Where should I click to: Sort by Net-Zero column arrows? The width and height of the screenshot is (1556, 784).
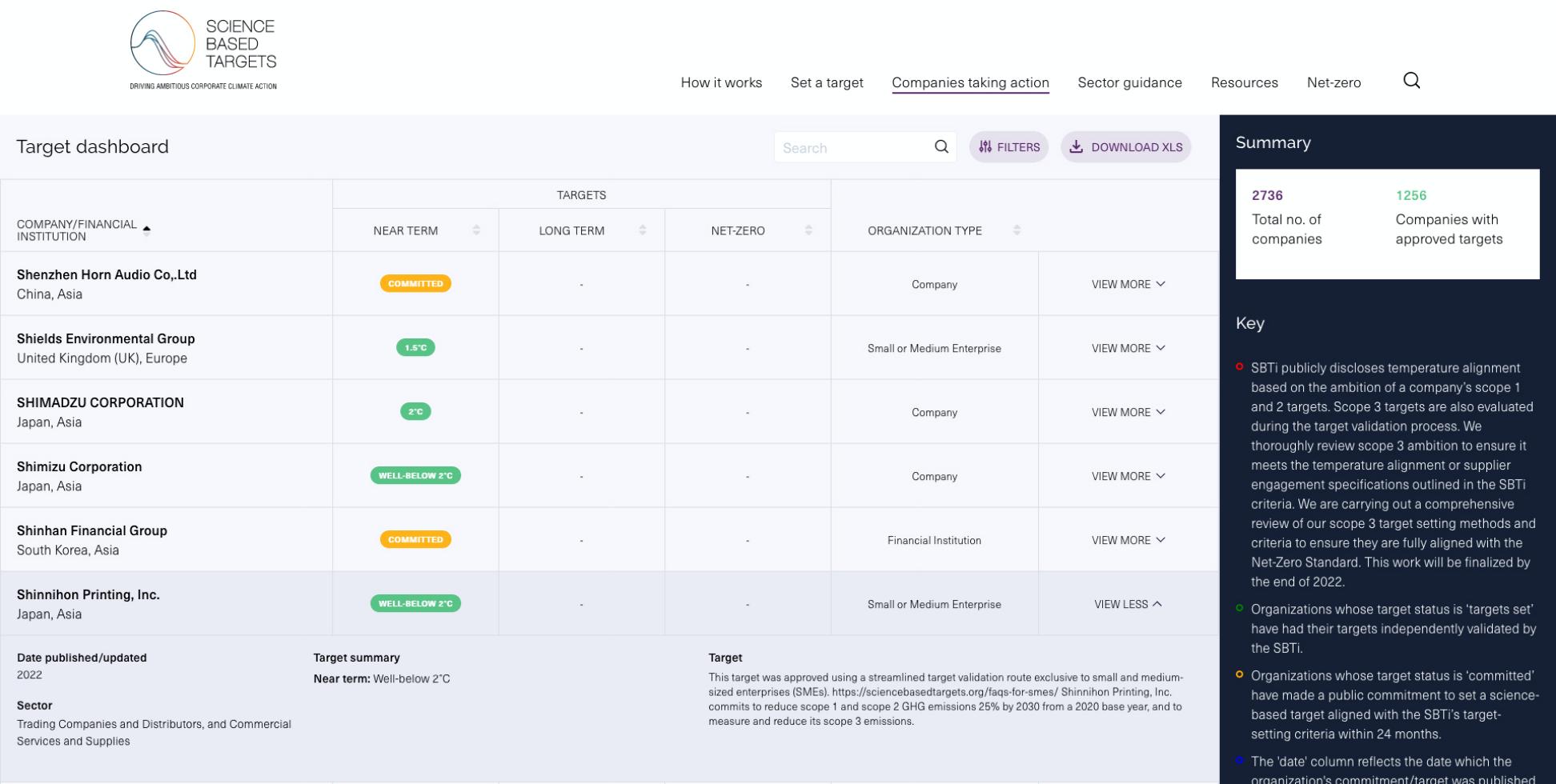pyautogui.click(x=808, y=230)
